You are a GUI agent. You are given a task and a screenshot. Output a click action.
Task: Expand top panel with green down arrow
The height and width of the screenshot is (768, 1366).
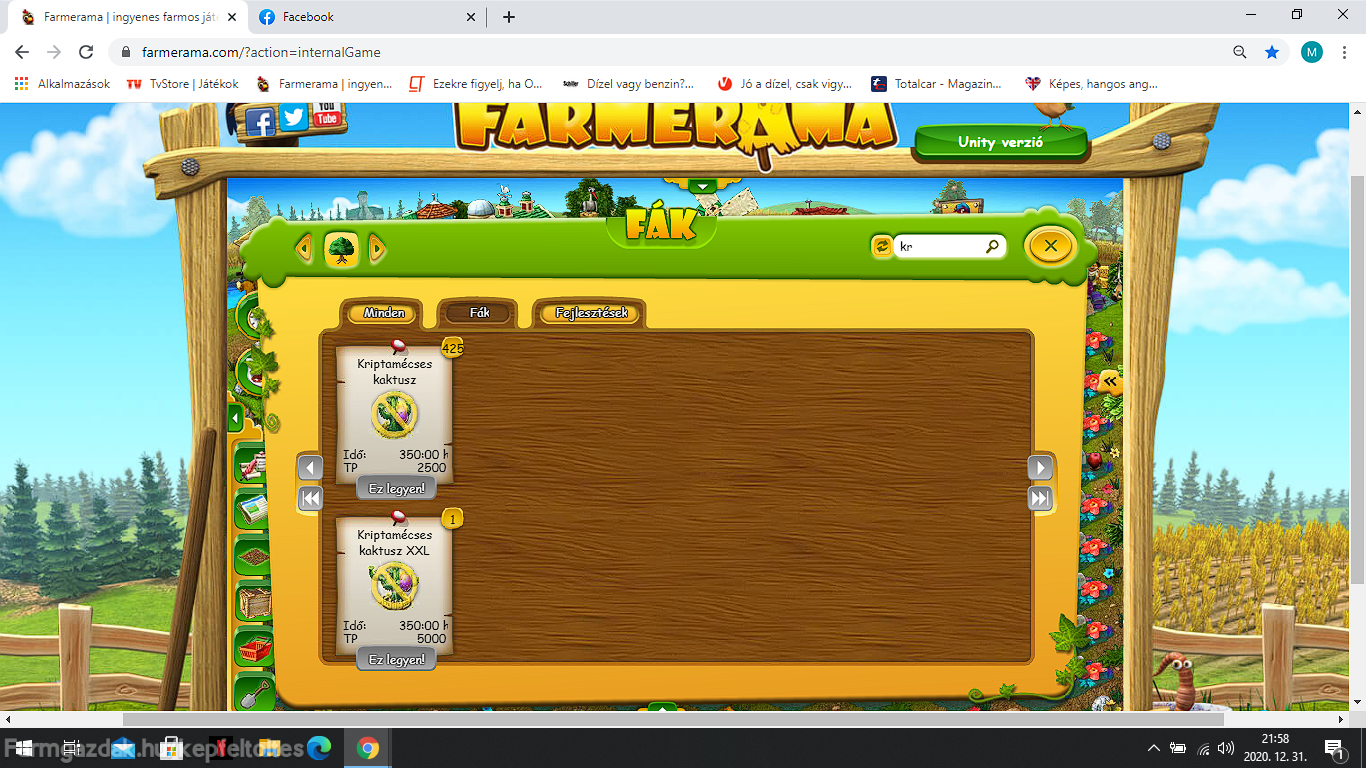[702, 187]
